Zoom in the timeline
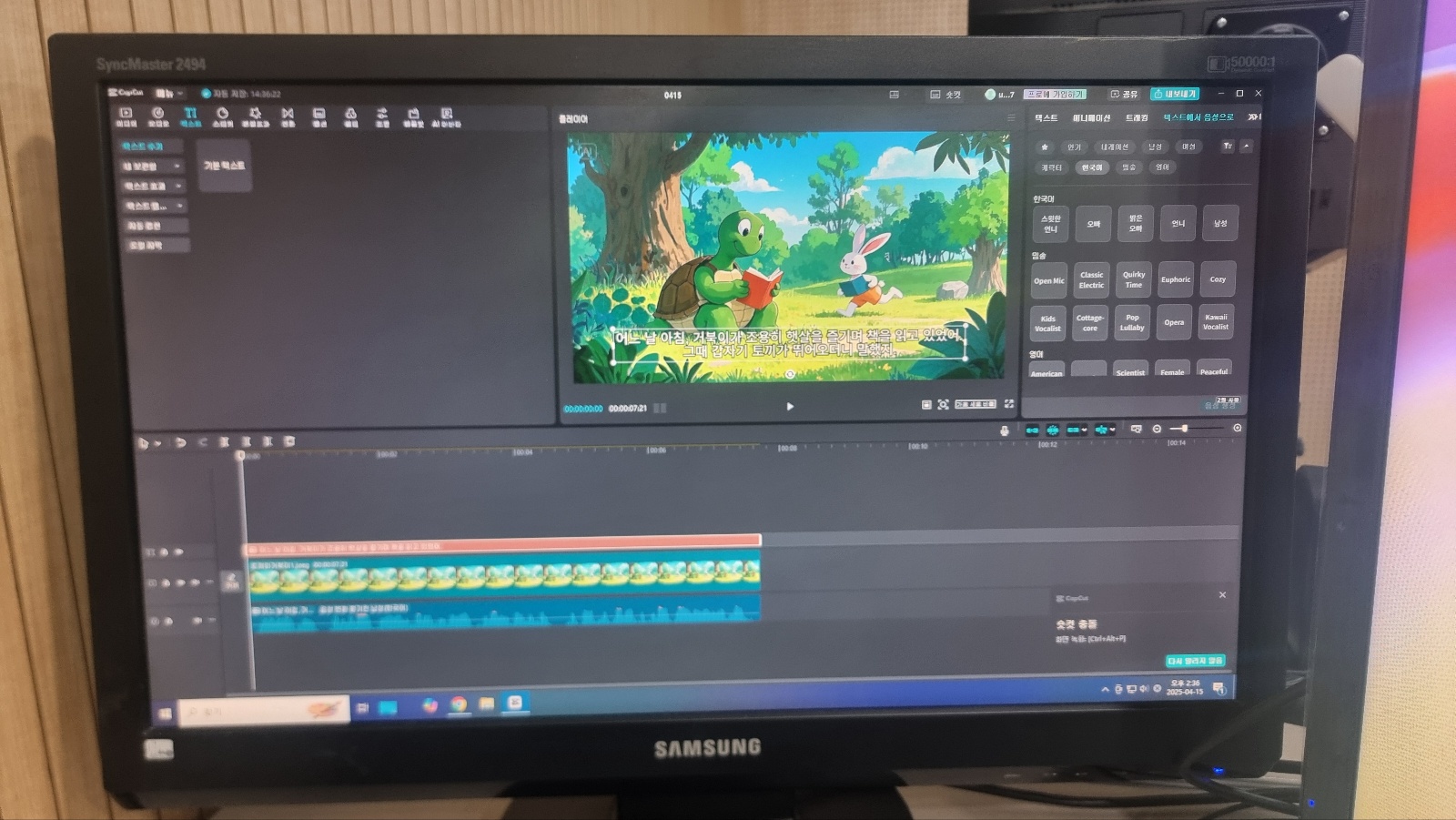 1237,428
